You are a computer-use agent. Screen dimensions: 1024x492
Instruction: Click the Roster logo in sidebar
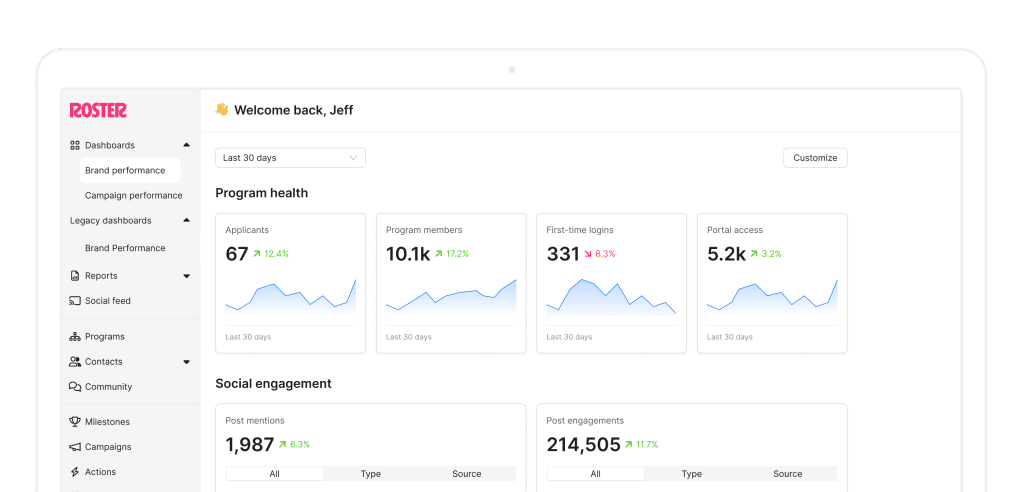pos(98,110)
